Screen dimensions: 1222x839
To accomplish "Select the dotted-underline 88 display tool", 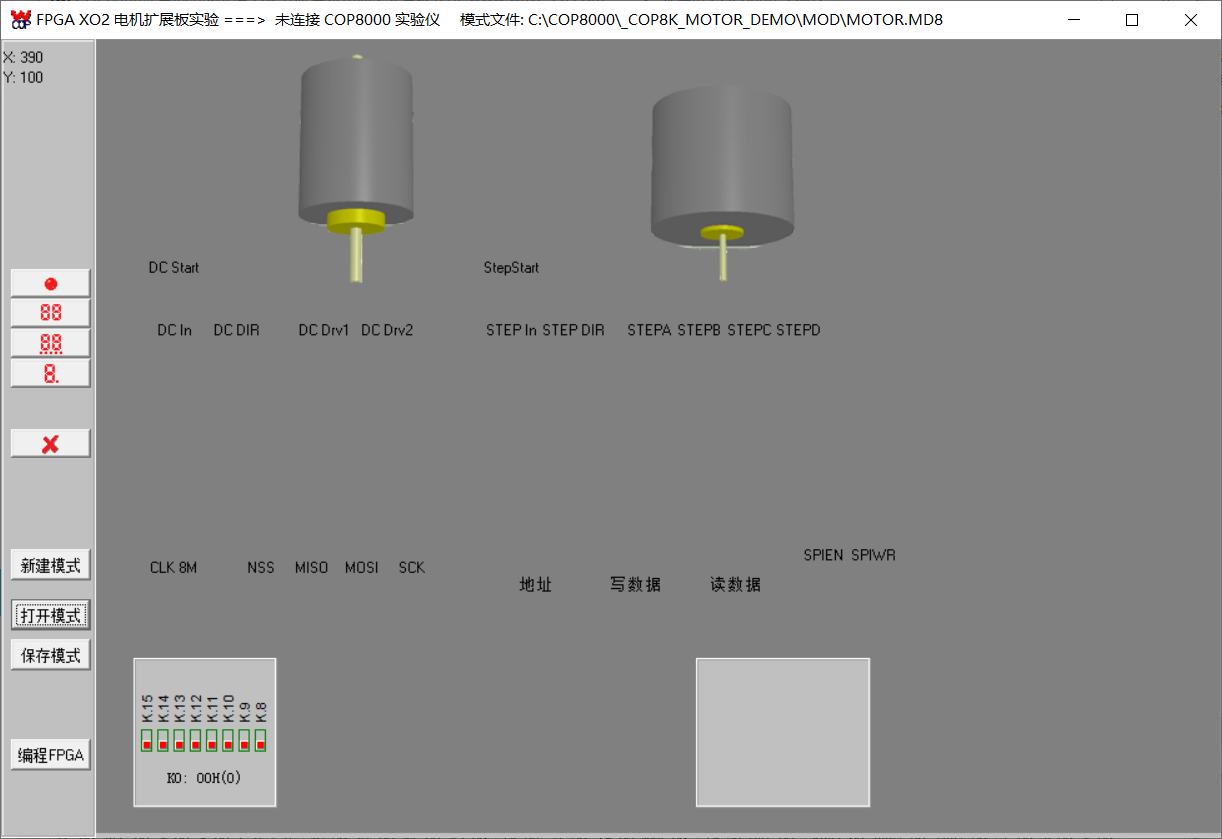I will pos(50,344).
